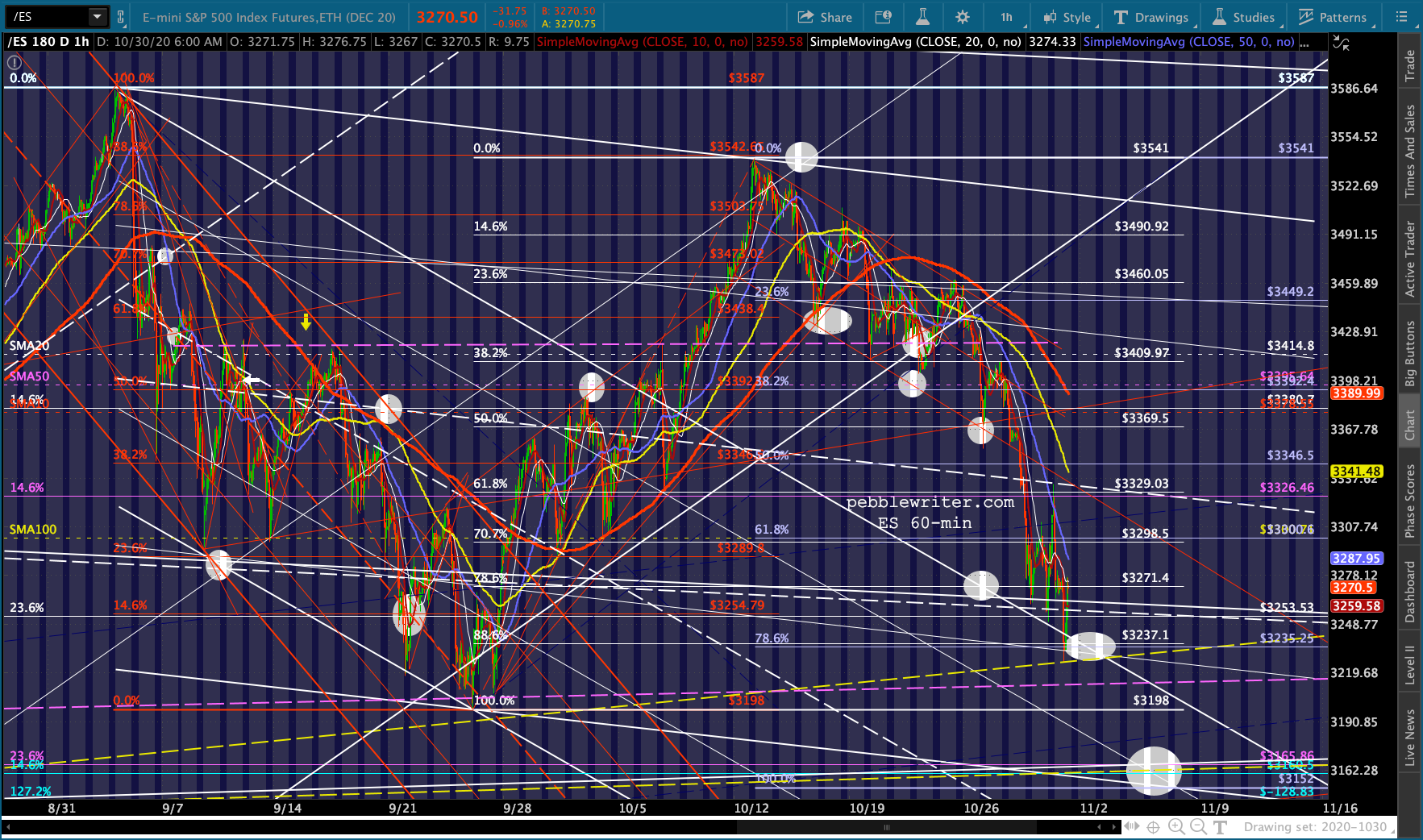Open the Studies menu

click(x=1243, y=17)
